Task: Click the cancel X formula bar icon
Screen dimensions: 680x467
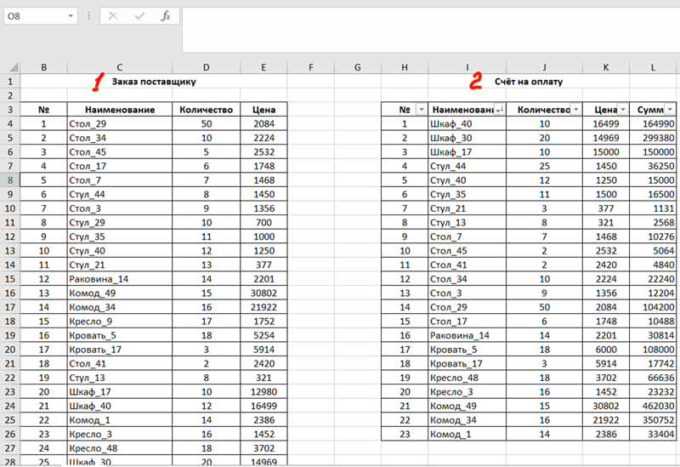Action: pyautogui.click(x=113, y=16)
